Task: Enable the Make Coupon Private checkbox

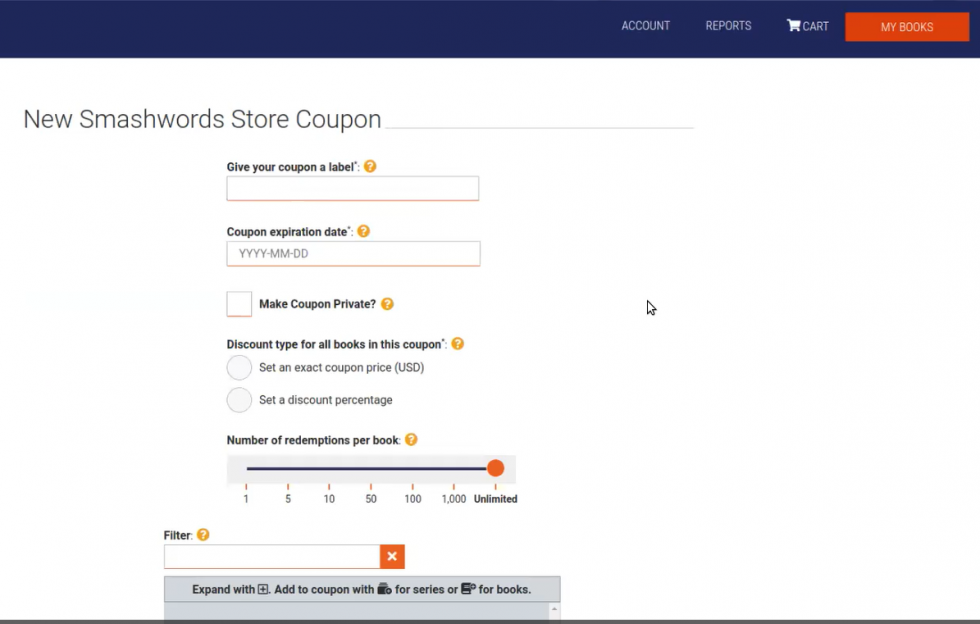Action: click(239, 303)
